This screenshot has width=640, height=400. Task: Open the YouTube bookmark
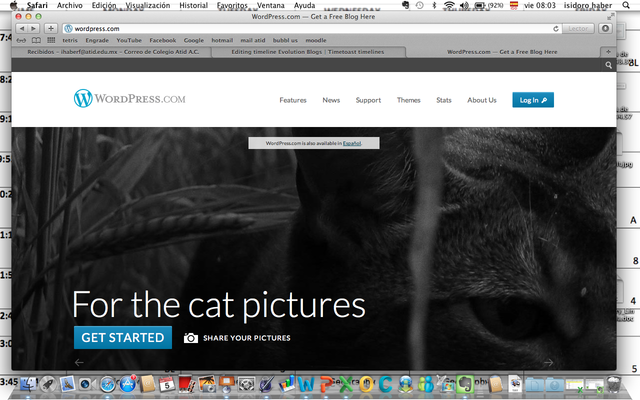tap(129, 40)
